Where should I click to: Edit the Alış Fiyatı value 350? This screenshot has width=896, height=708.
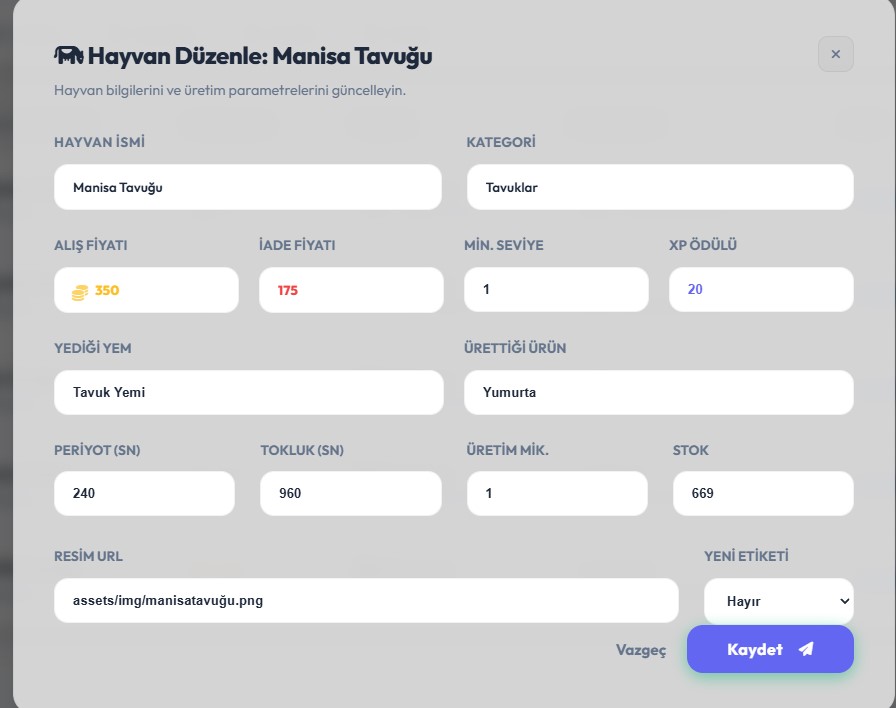[x=146, y=290]
